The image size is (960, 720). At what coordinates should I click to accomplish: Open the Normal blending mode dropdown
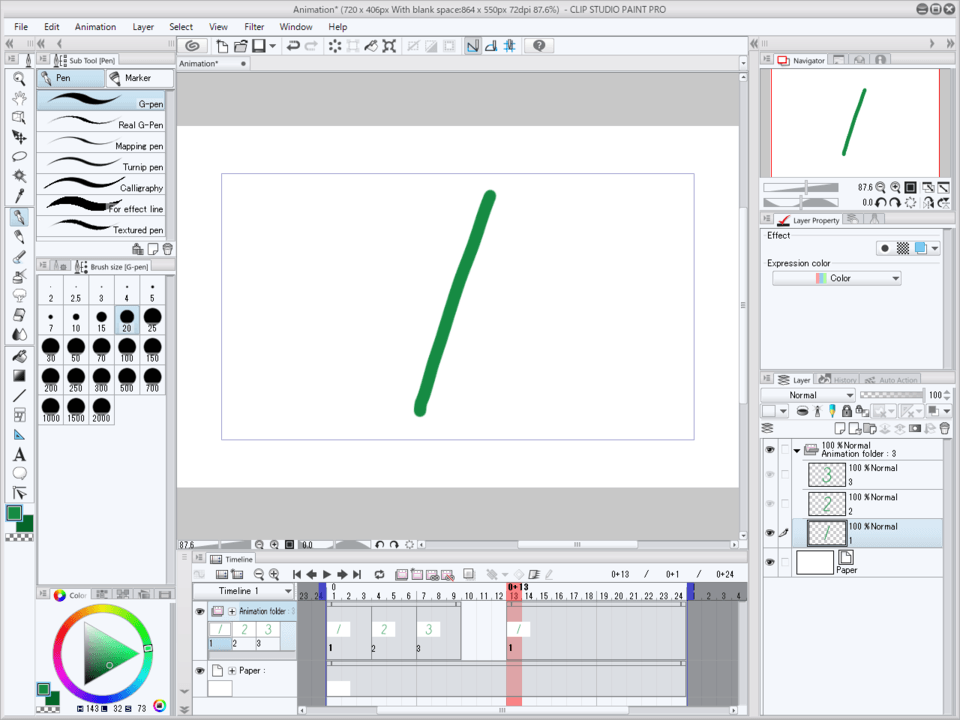click(x=807, y=395)
